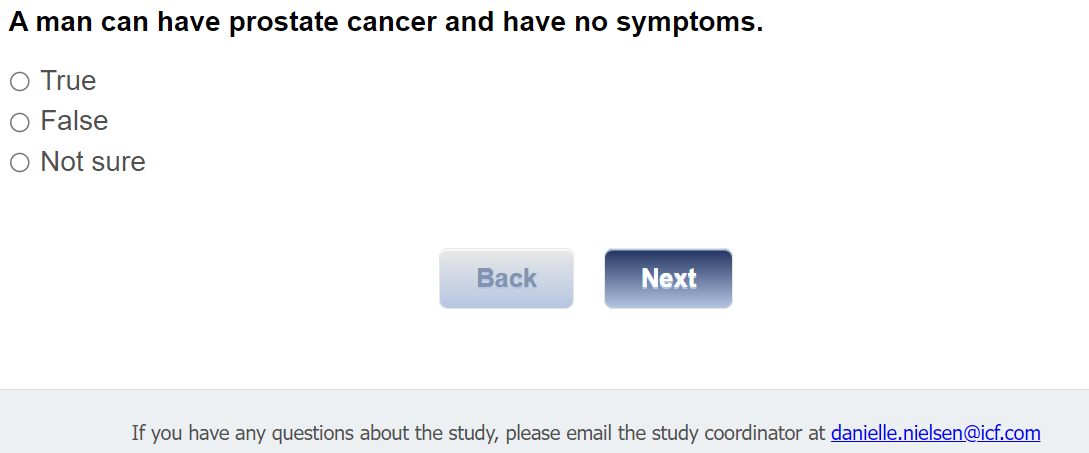Click the "Not sure" answer label text
Image resolution: width=1089 pixels, height=453 pixels.
(93, 162)
